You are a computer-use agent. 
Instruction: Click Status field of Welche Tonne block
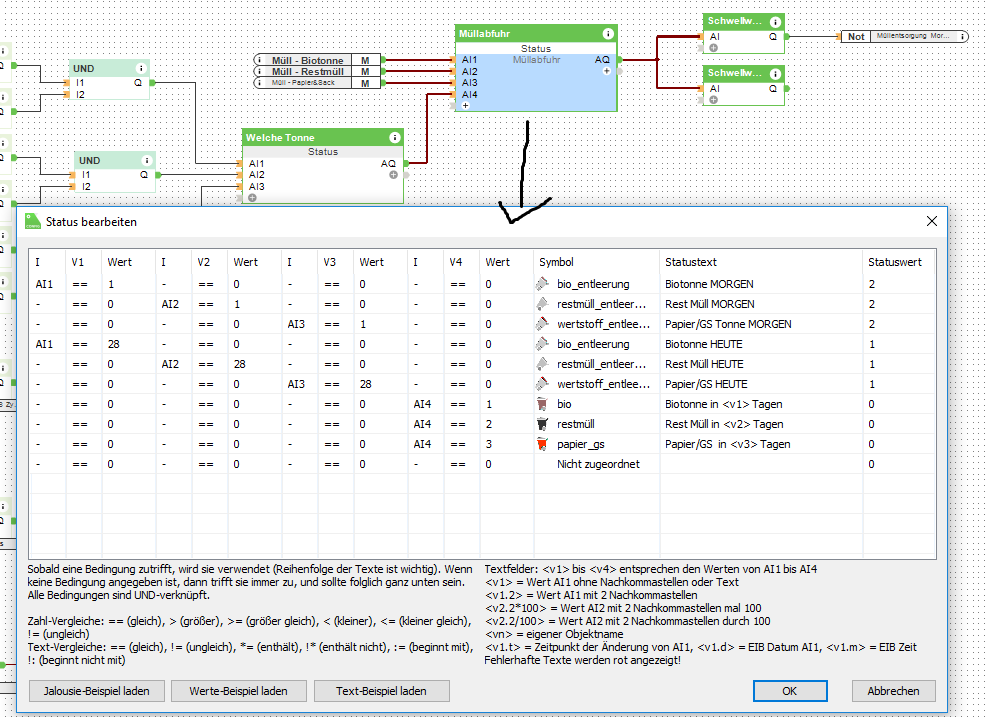[323, 152]
